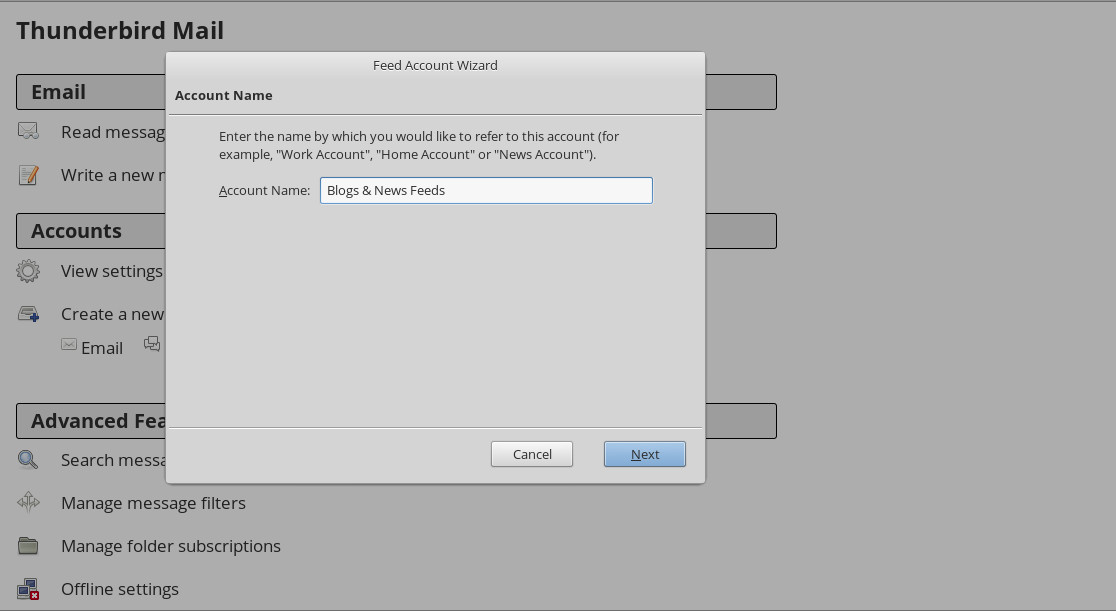
Task: Click the chat bubbles account icon
Action: click(x=152, y=344)
